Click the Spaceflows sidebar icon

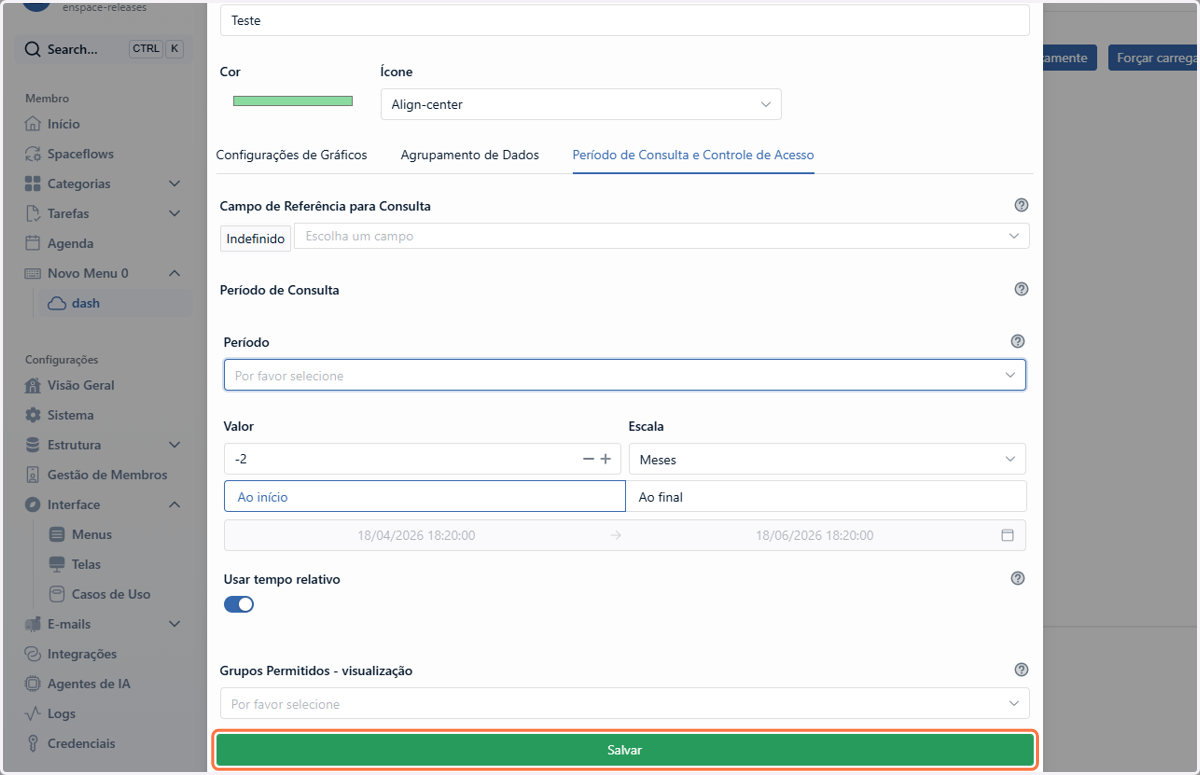(32, 154)
